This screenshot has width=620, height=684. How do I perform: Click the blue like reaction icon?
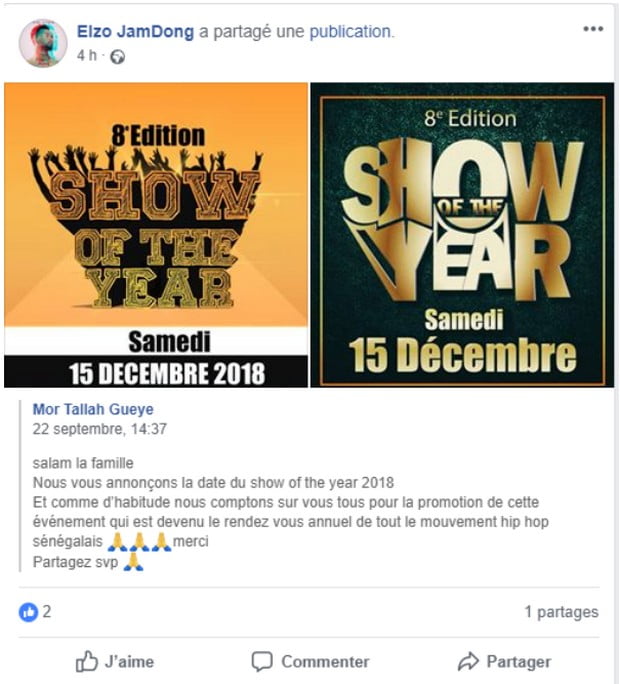[x=28, y=612]
